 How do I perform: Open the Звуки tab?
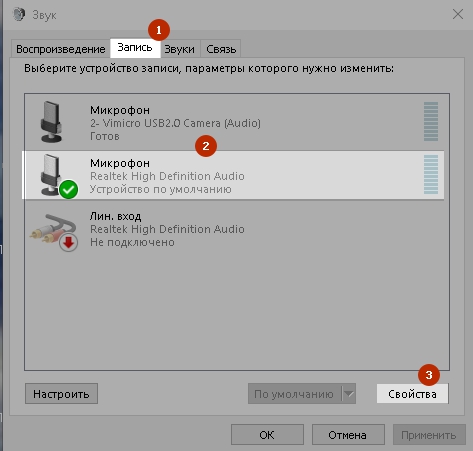[x=180, y=49]
